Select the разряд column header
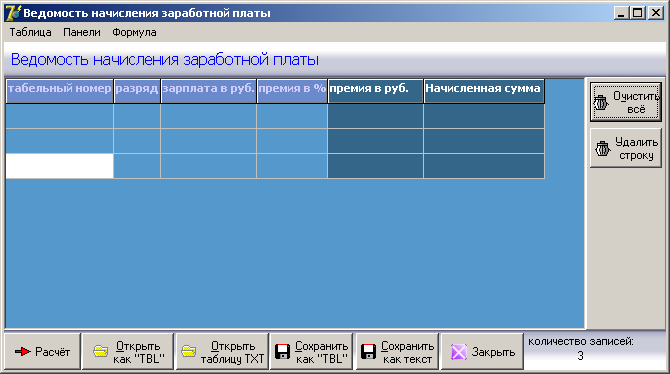This screenshot has width=670, height=374. point(137,91)
